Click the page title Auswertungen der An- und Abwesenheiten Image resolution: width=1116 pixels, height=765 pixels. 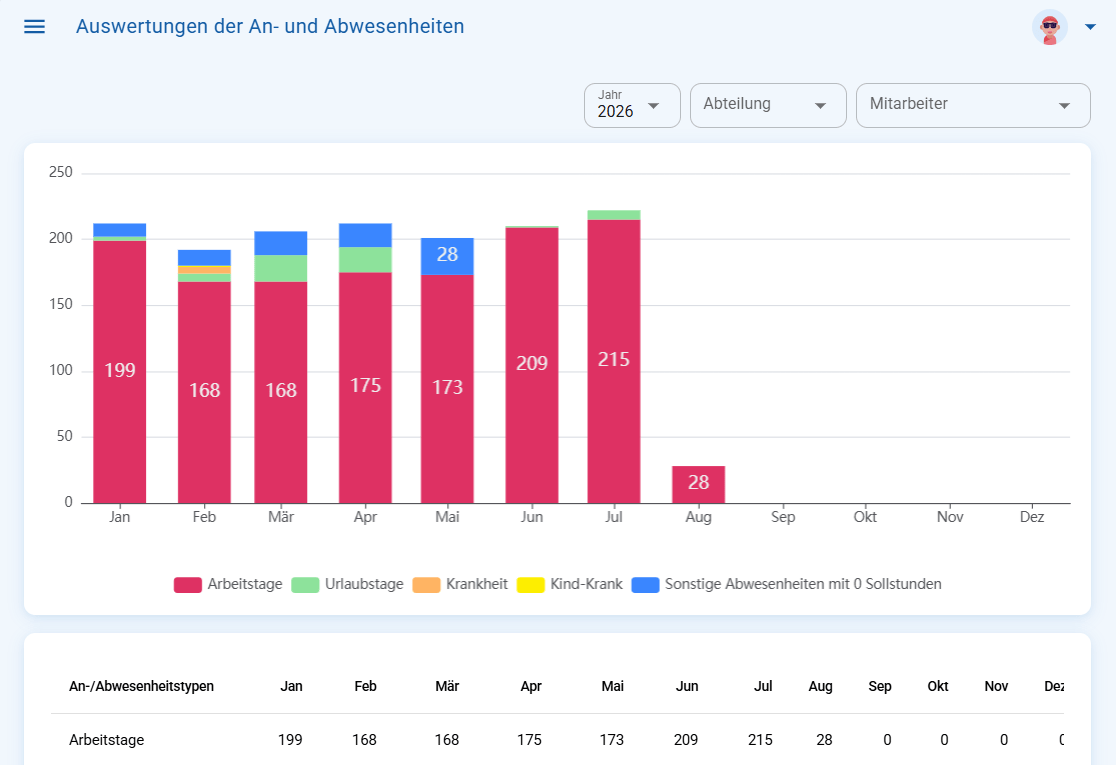pyautogui.click(x=270, y=26)
